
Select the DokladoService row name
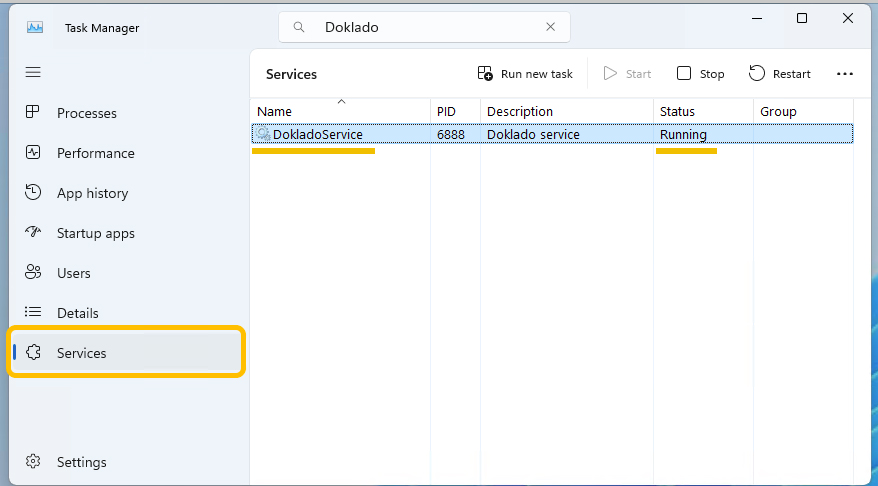click(x=317, y=134)
